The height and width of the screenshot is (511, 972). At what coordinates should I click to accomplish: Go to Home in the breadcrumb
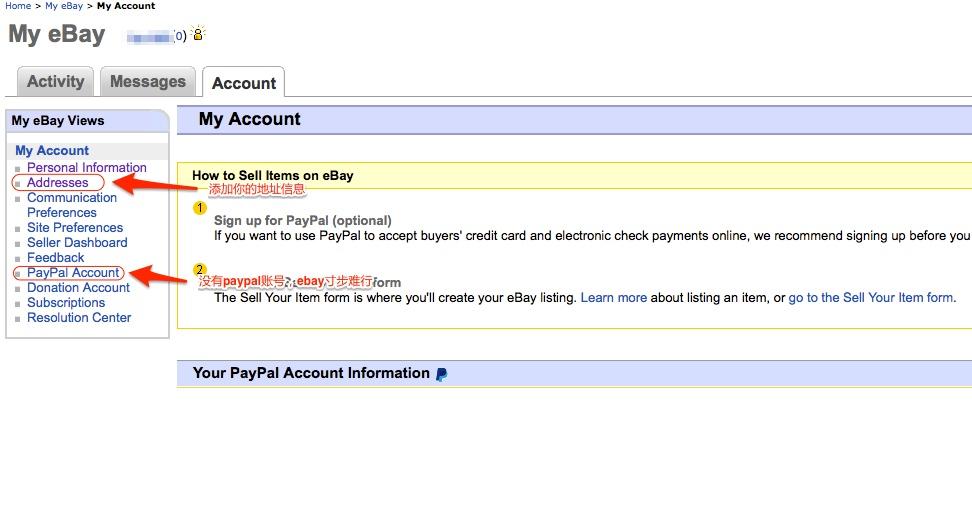point(18,6)
